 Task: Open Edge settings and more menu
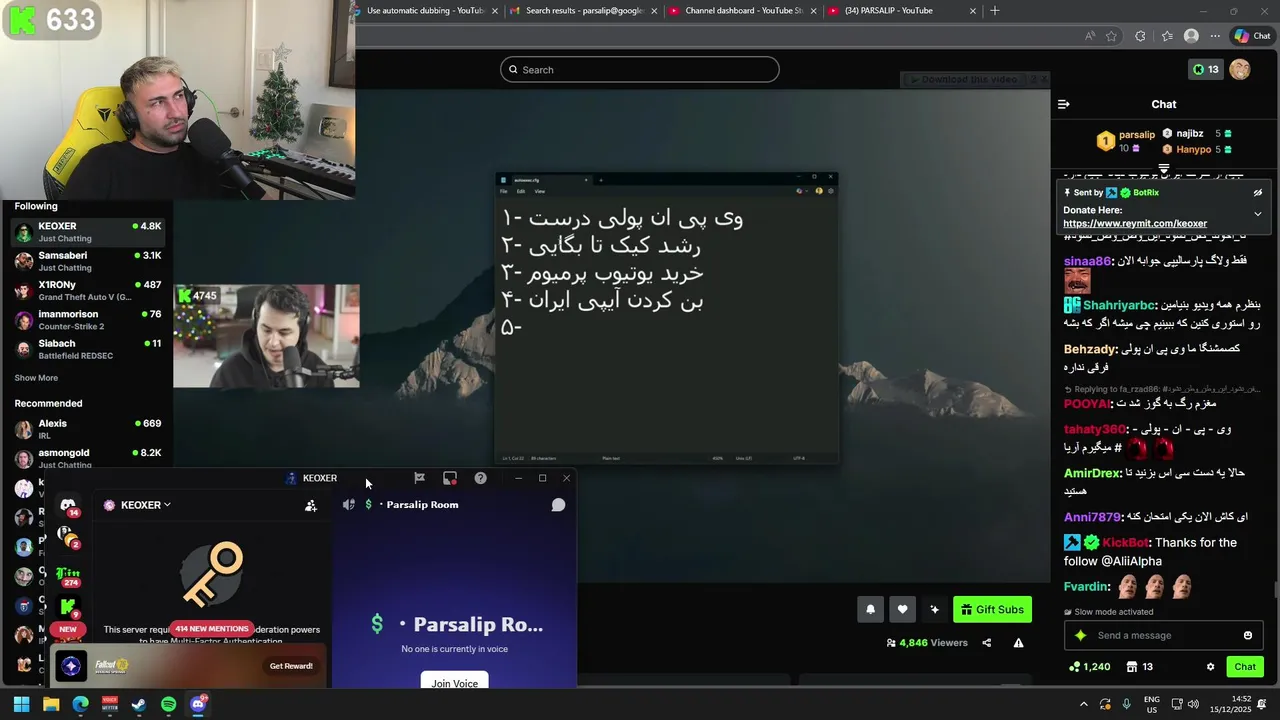[x=1215, y=36]
